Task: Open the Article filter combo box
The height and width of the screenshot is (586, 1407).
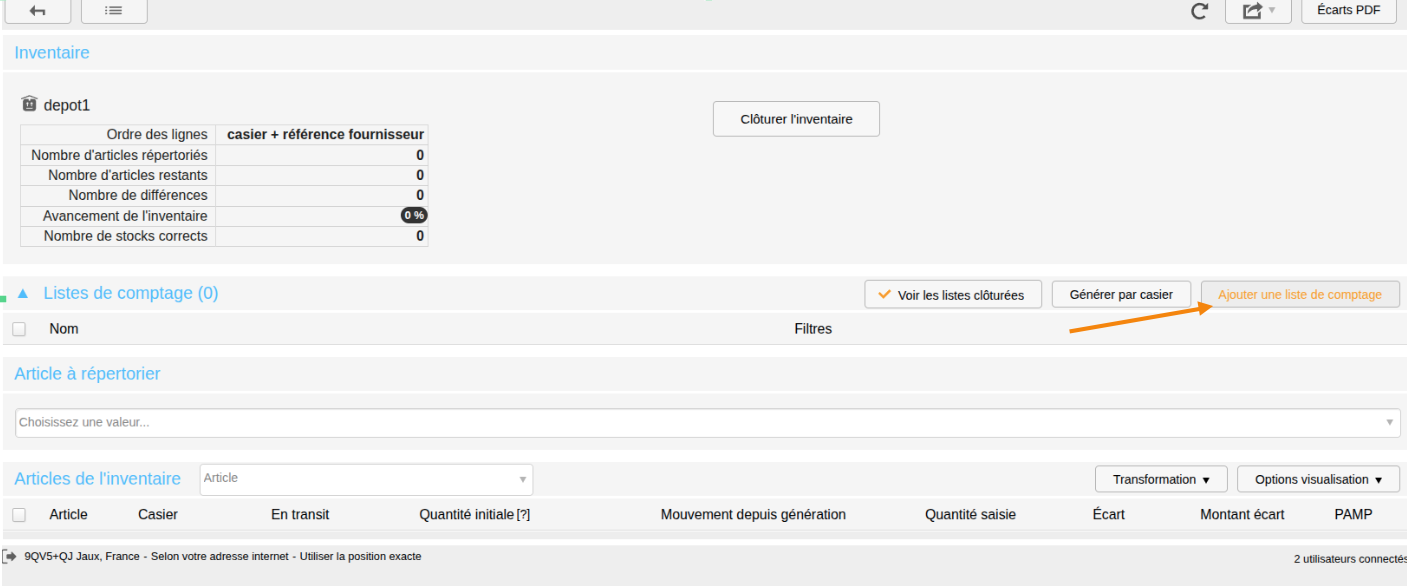Action: (366, 479)
